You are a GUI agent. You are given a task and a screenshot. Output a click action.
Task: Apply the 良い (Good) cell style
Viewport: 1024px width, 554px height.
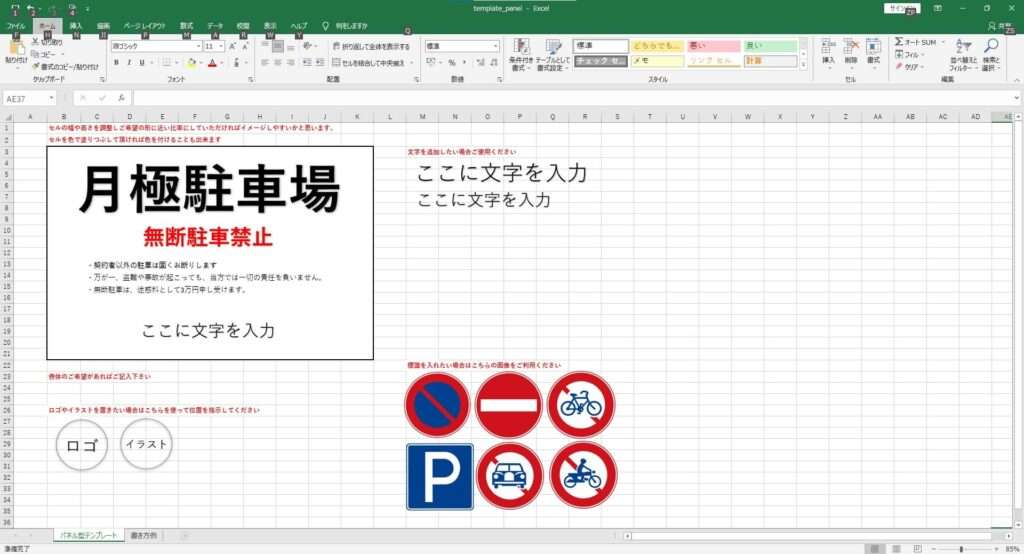pos(769,46)
